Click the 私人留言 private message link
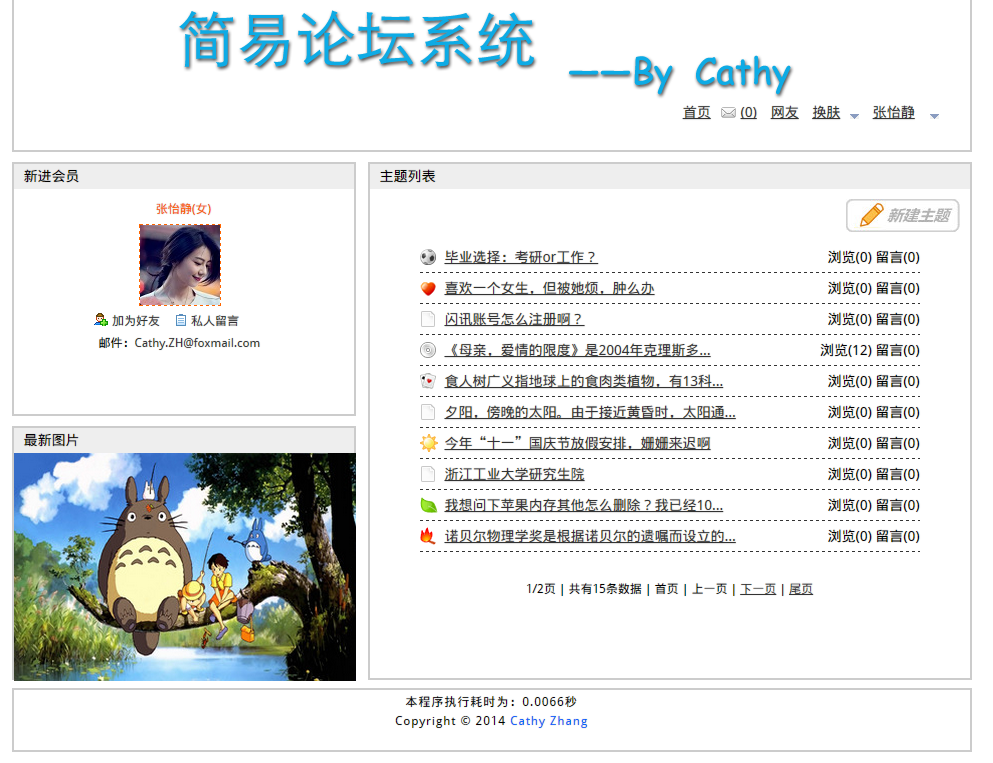The width and height of the screenshot is (993, 763). click(215, 320)
